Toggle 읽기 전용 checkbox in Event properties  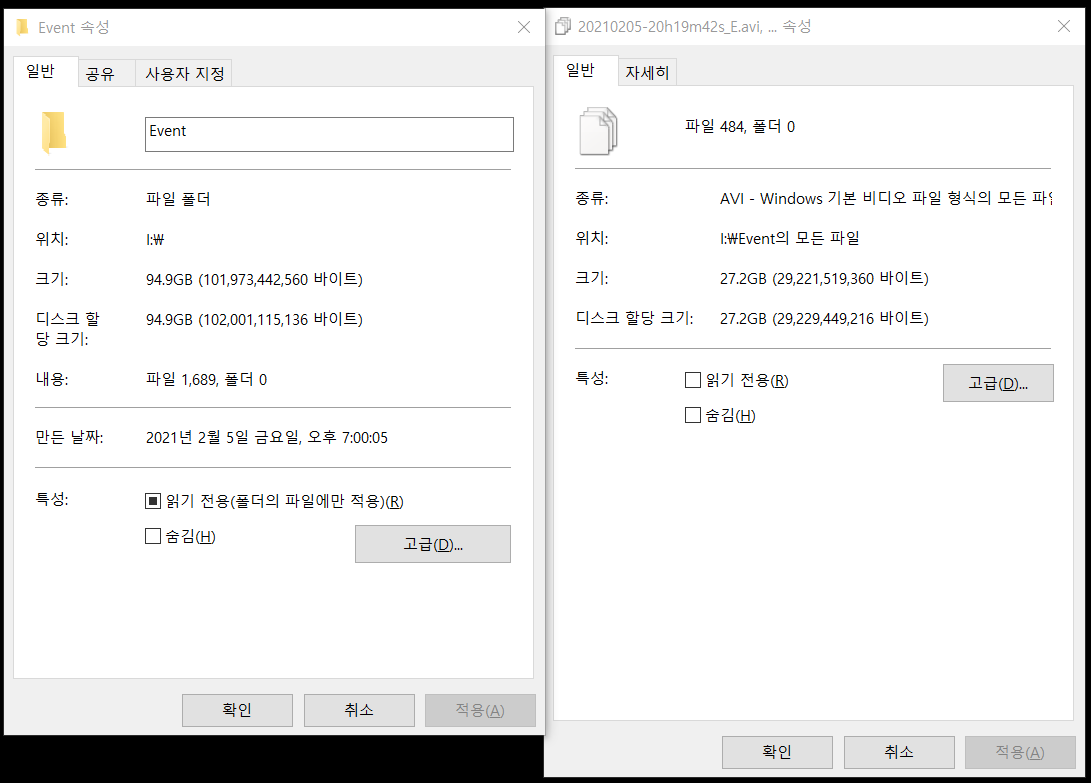pos(152,501)
